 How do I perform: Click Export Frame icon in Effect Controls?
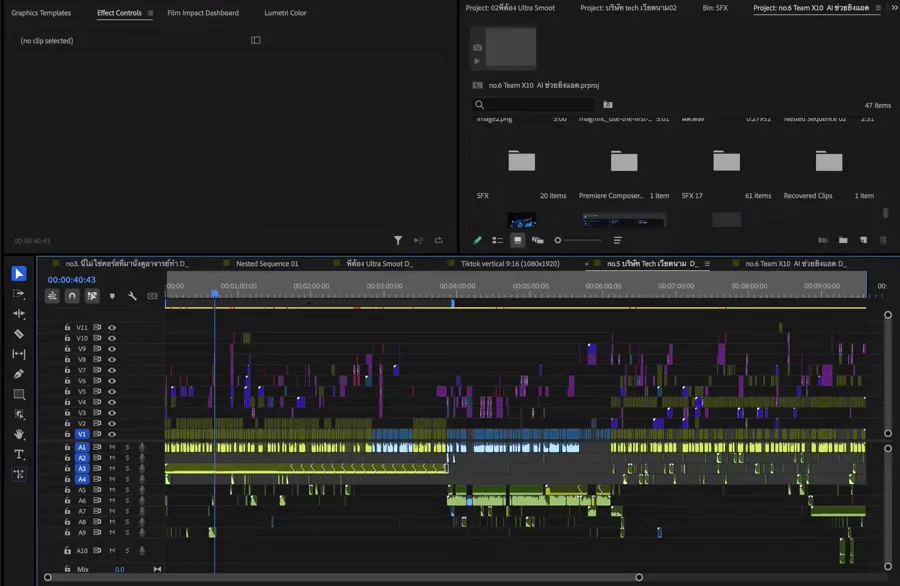coord(439,240)
